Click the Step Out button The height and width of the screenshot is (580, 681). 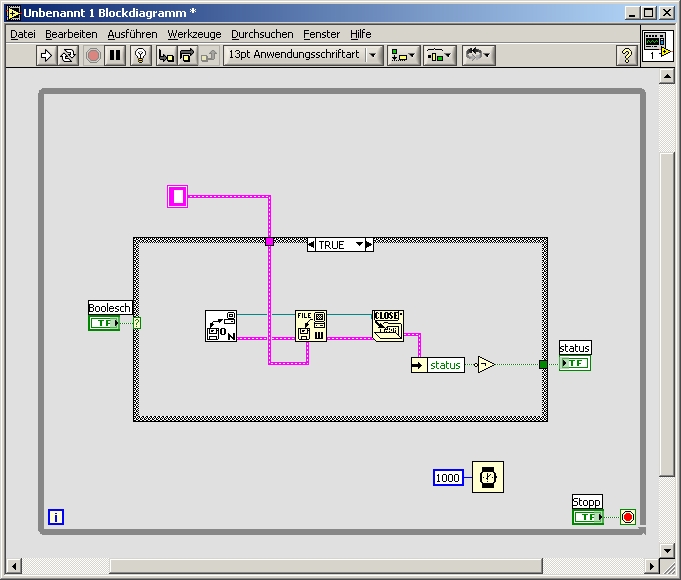pos(209,56)
